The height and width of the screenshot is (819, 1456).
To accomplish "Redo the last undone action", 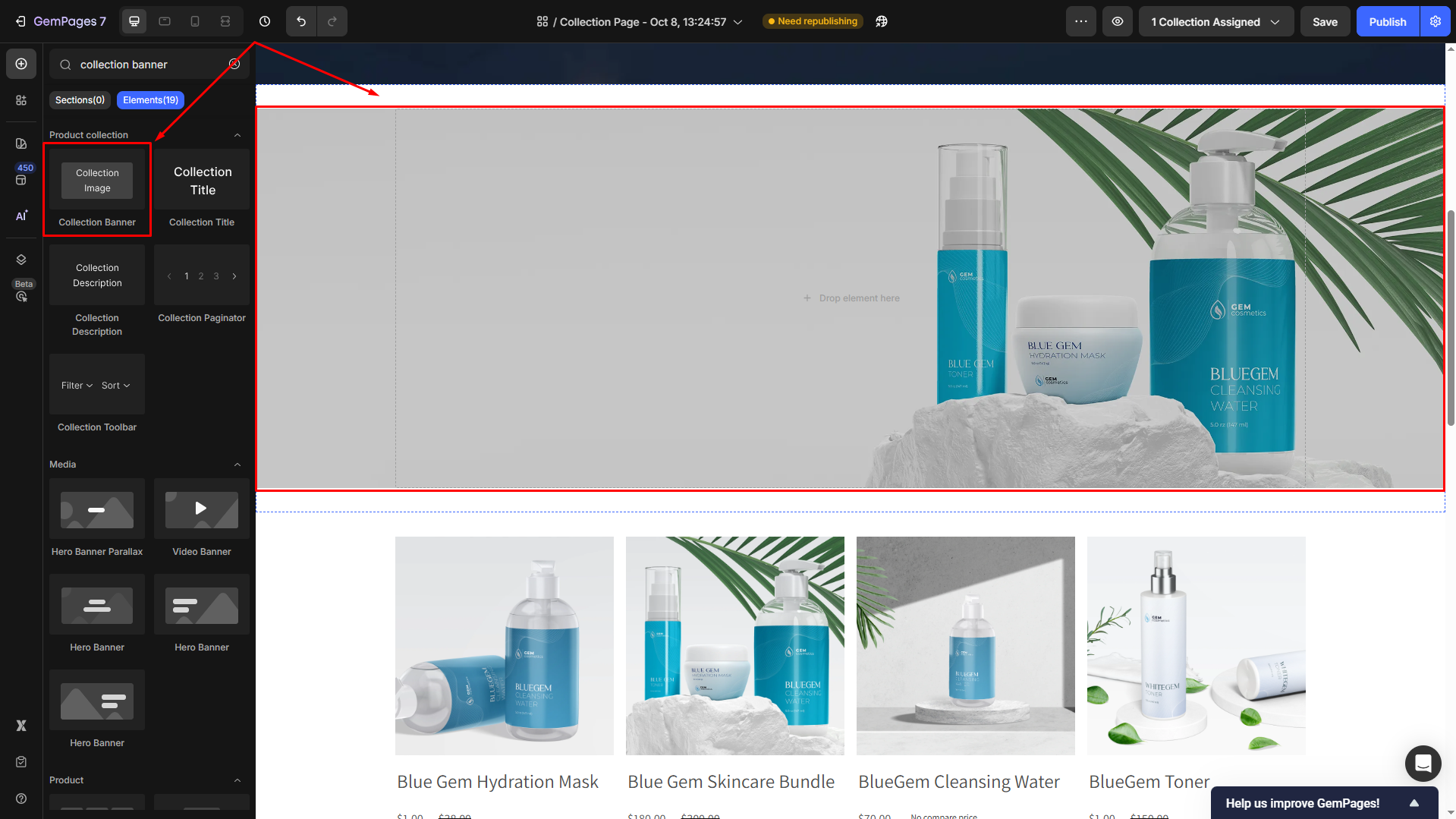I will click(x=332, y=21).
